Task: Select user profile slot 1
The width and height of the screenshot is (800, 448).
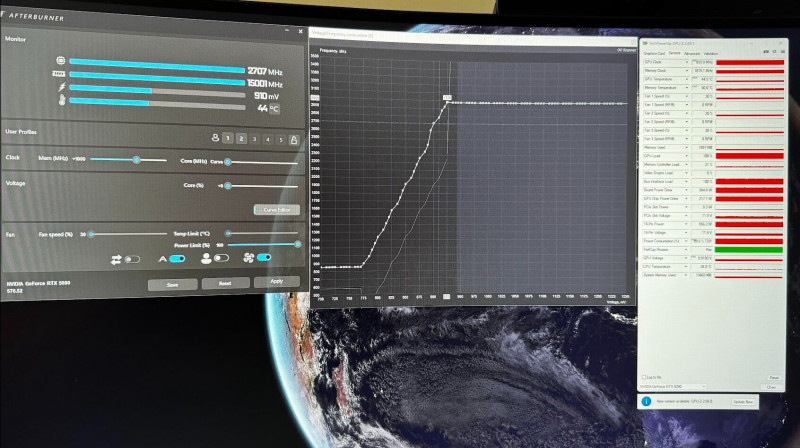Action: [228, 138]
